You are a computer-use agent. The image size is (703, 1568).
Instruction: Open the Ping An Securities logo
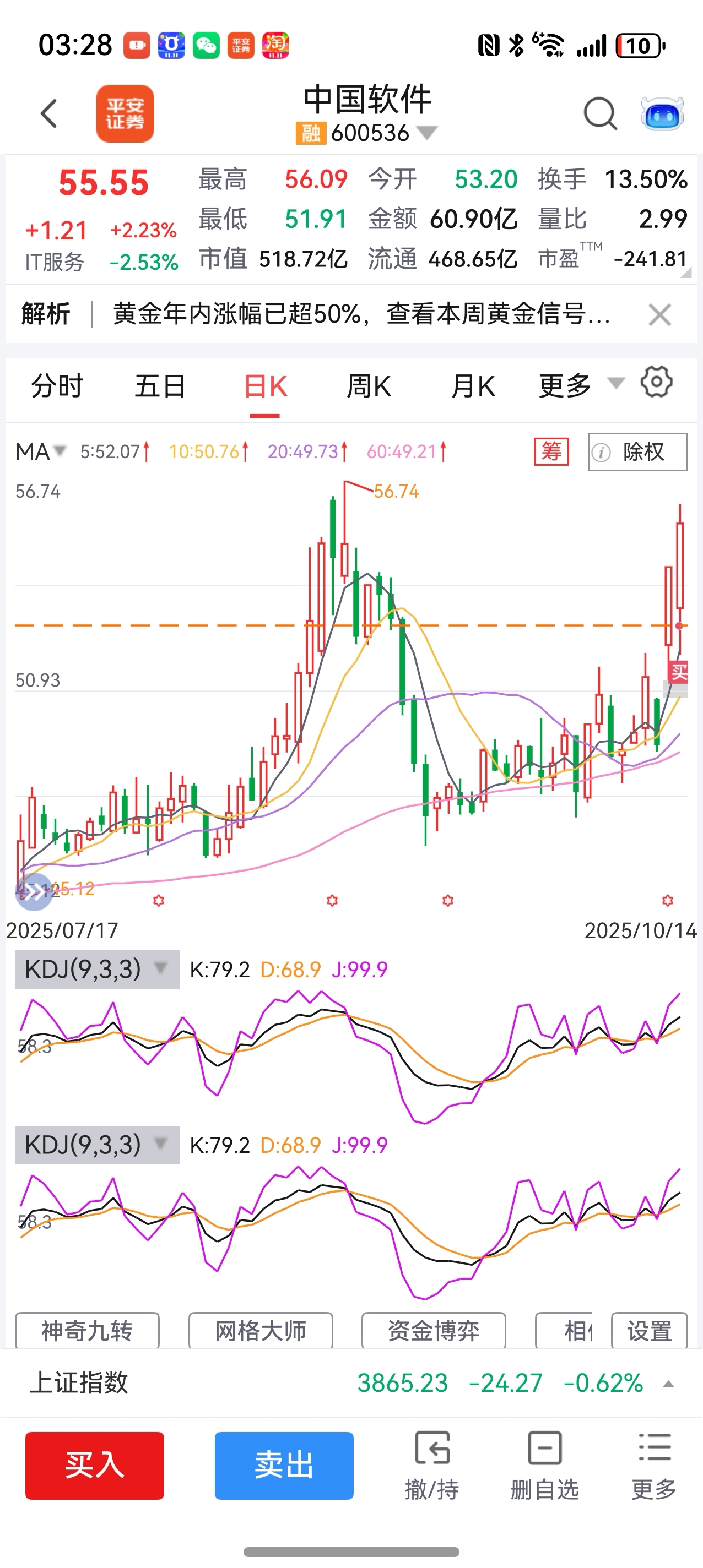pos(125,114)
